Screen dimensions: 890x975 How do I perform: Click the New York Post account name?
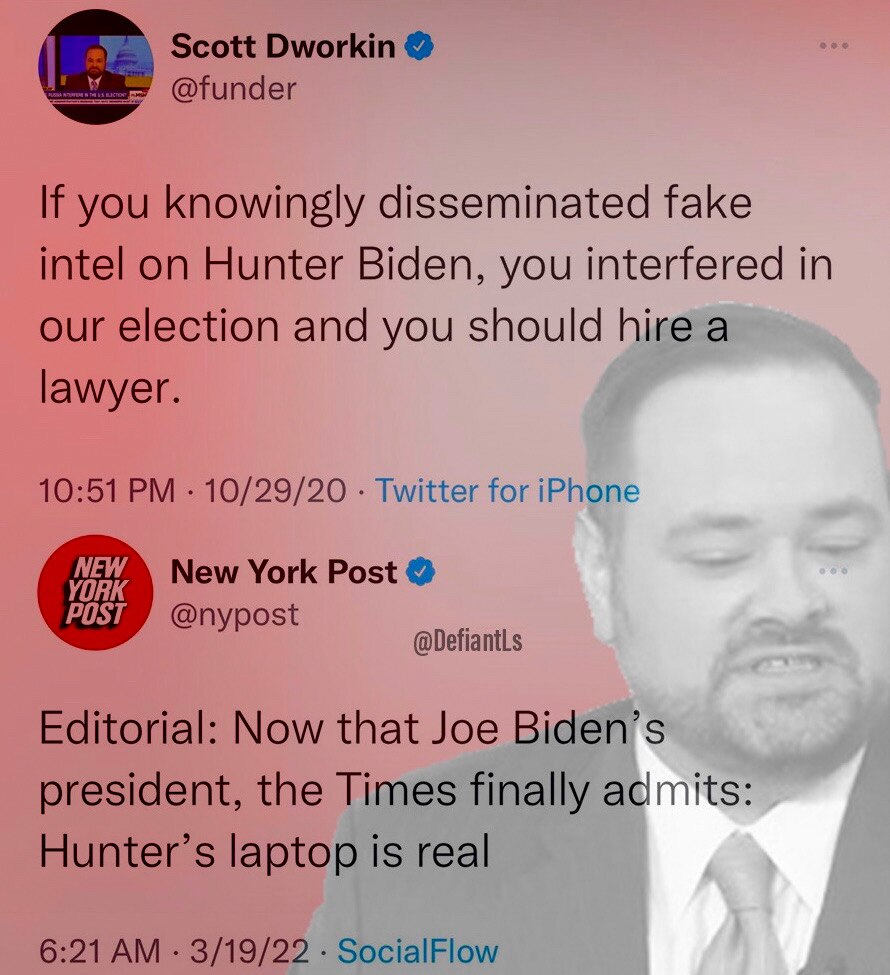pyautogui.click(x=284, y=571)
